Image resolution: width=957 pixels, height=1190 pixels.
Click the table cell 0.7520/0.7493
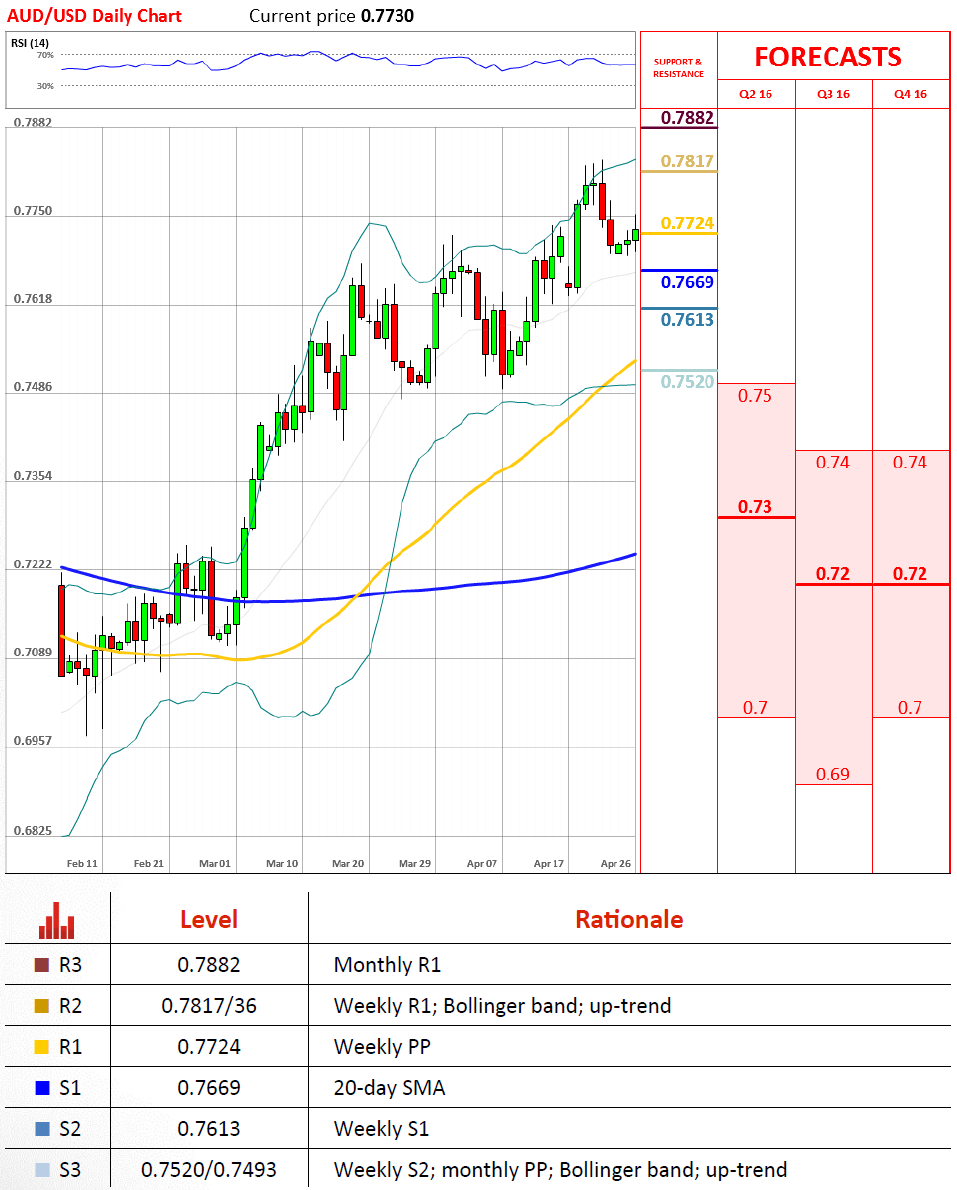(209, 1170)
